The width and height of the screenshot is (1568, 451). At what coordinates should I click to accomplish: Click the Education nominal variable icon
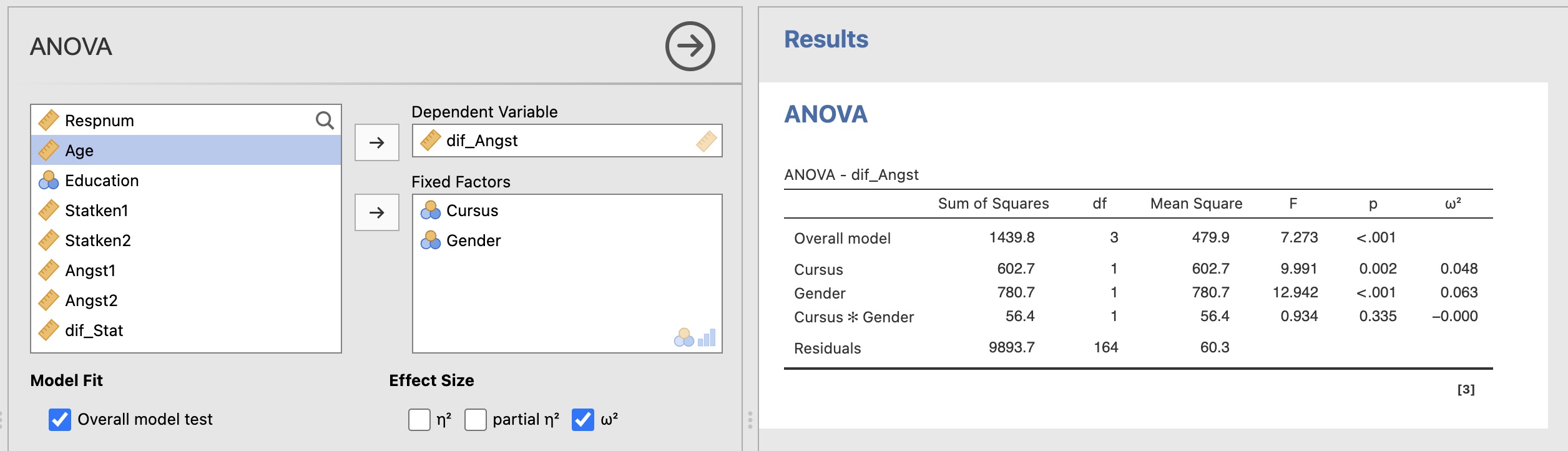coord(49,181)
